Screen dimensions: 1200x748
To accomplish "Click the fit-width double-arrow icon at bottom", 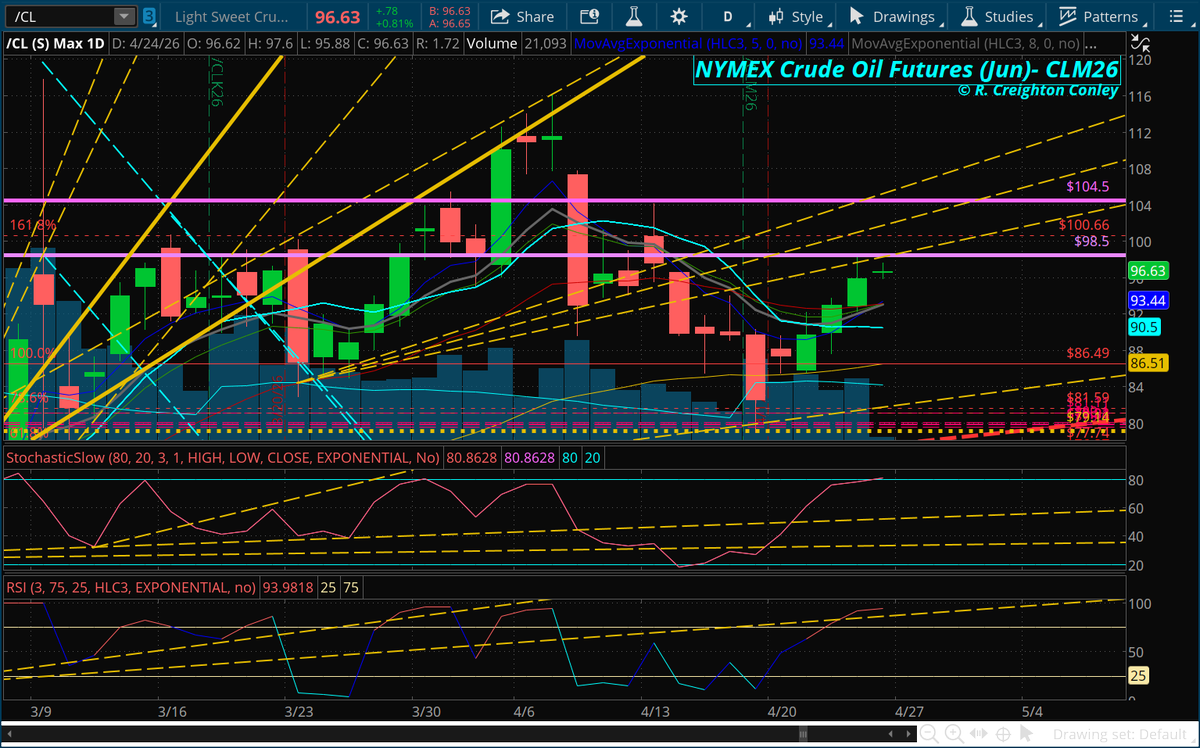I will [978, 733].
